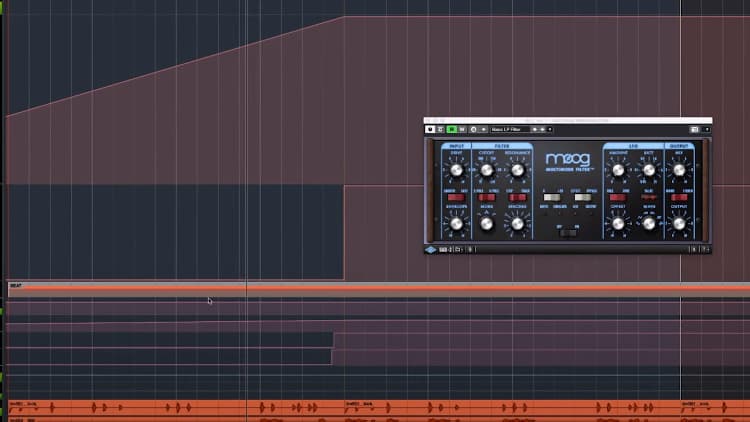The height and width of the screenshot is (422, 750).
Task: Click the pin window icon in the plugin header
Action: click(x=695, y=130)
